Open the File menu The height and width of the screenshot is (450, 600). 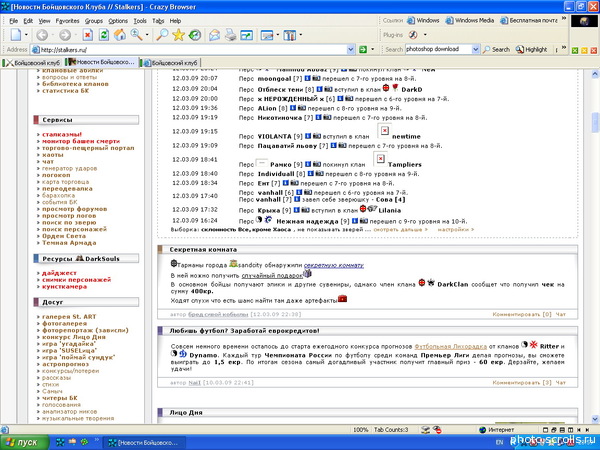(x=13, y=21)
